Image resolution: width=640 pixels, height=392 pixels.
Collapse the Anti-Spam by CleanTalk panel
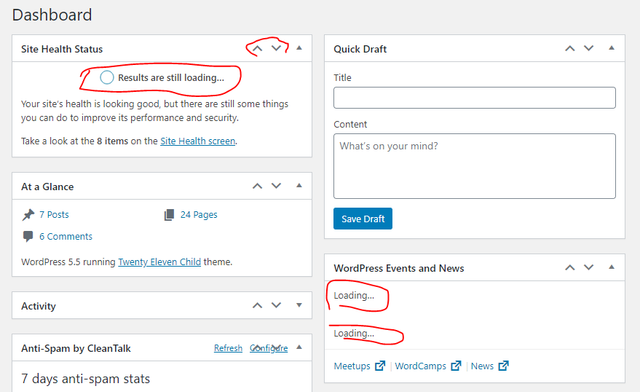coord(299,347)
